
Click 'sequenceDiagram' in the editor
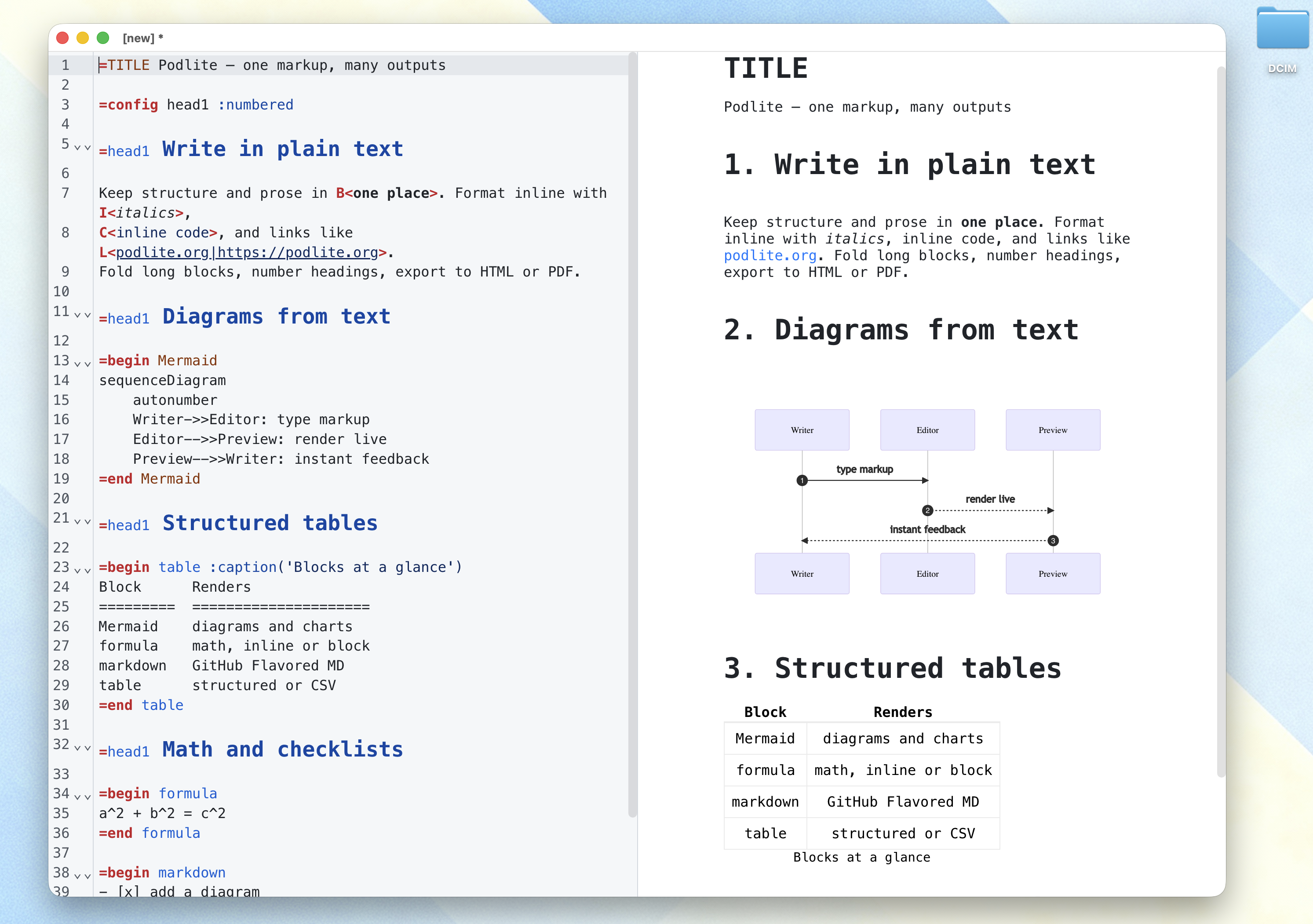tap(162, 380)
